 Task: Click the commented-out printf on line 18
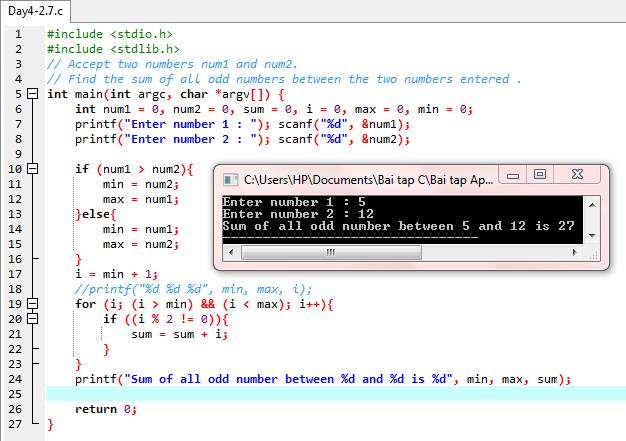(x=193, y=289)
